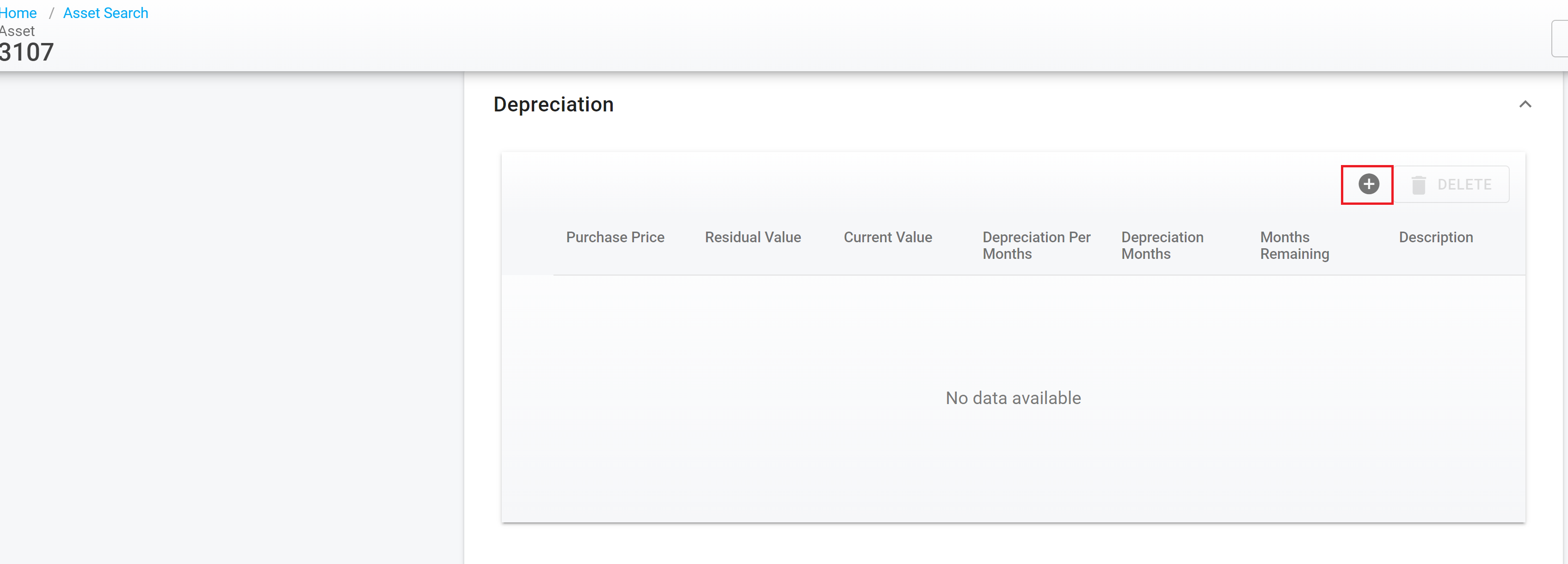Screen dimensions: 1568x564
Task: Open the Home breadcrumb link
Action: [x=18, y=13]
